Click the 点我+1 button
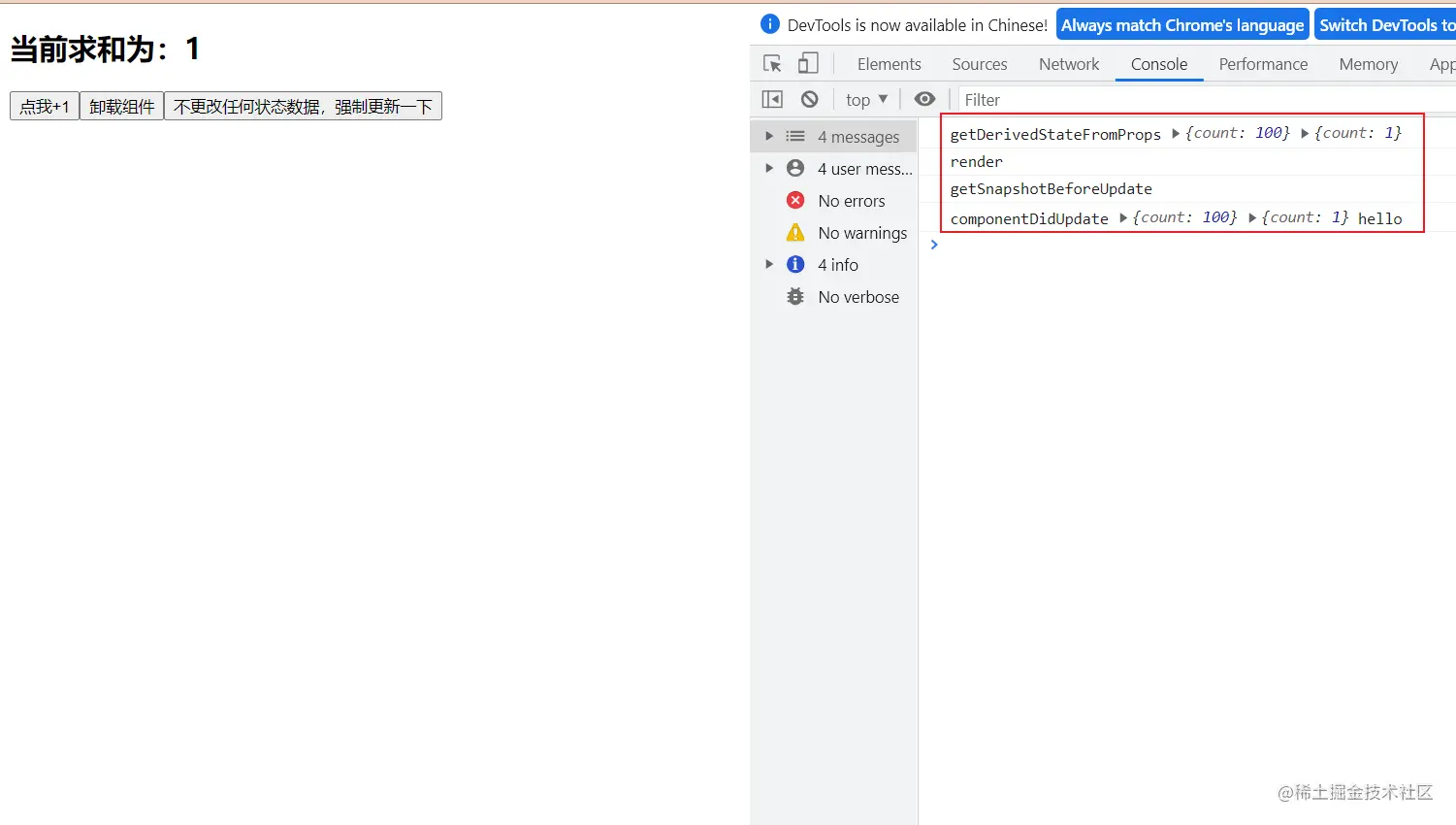The width and height of the screenshot is (1456, 825). pyautogui.click(x=45, y=106)
